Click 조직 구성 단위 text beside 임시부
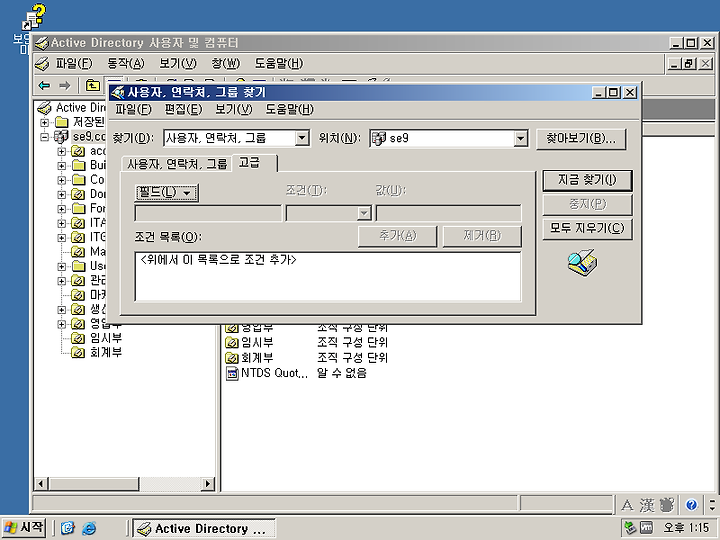The height and width of the screenshot is (540, 720). [x=352, y=343]
